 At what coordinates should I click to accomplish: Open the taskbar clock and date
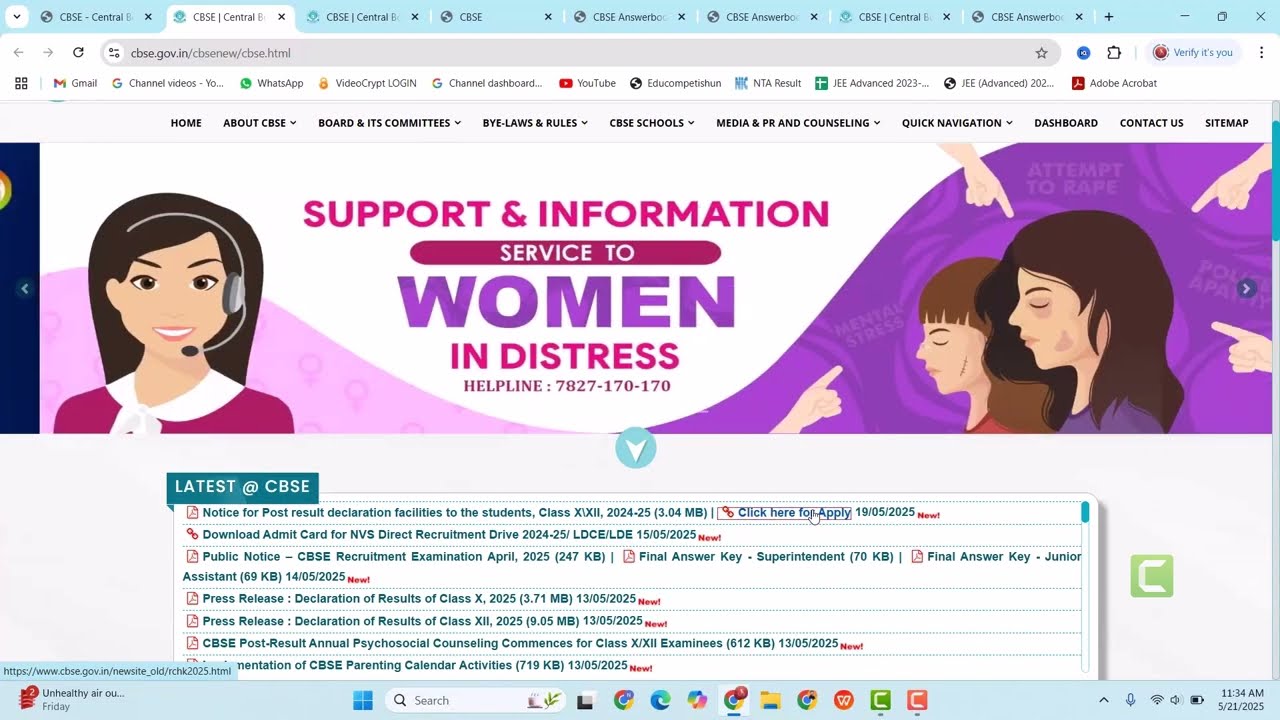(1242, 700)
